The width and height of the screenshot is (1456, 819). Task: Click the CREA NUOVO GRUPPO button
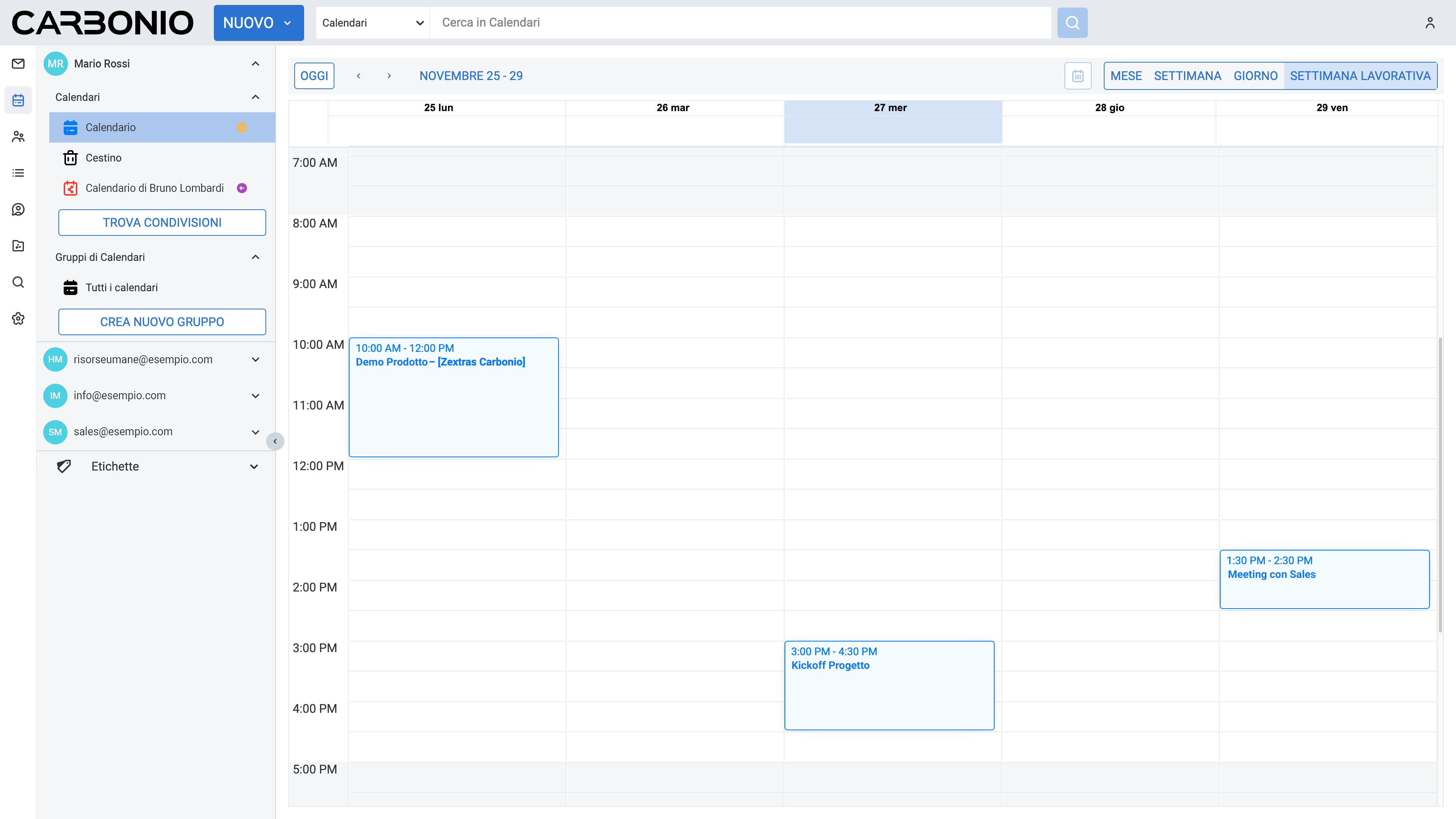coord(162,322)
